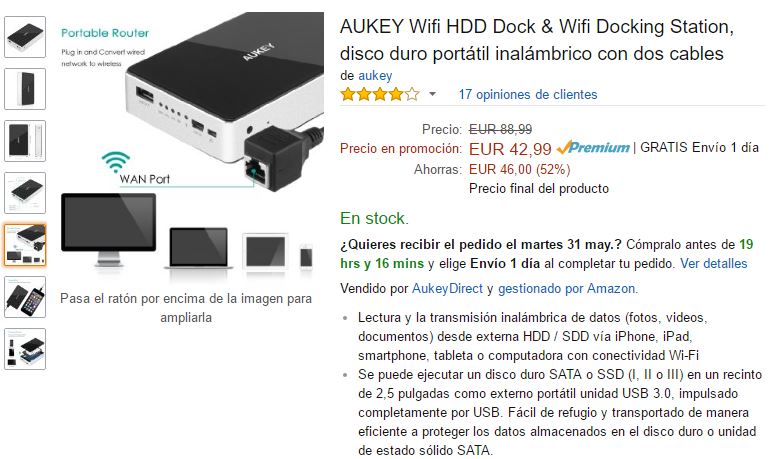Click the En stock availability text
784x459 pixels.
coord(374,218)
